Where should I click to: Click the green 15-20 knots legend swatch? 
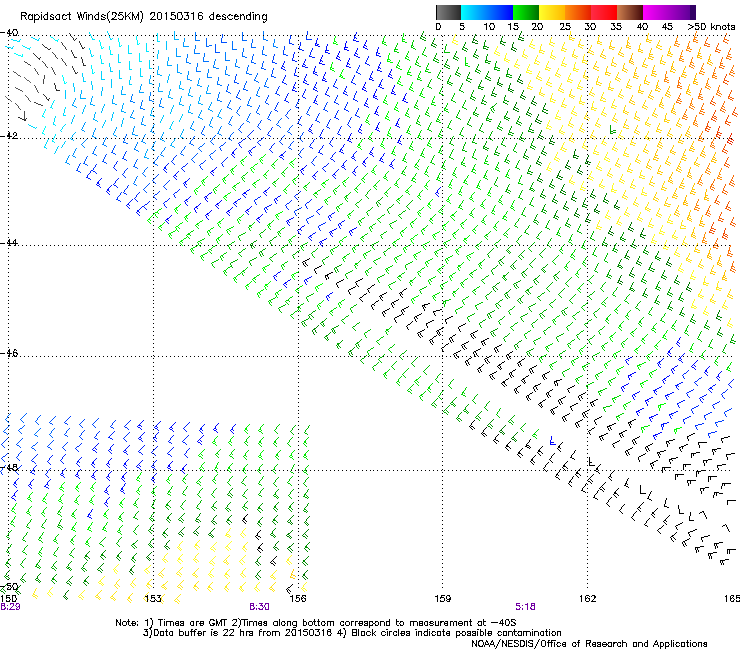526,12
